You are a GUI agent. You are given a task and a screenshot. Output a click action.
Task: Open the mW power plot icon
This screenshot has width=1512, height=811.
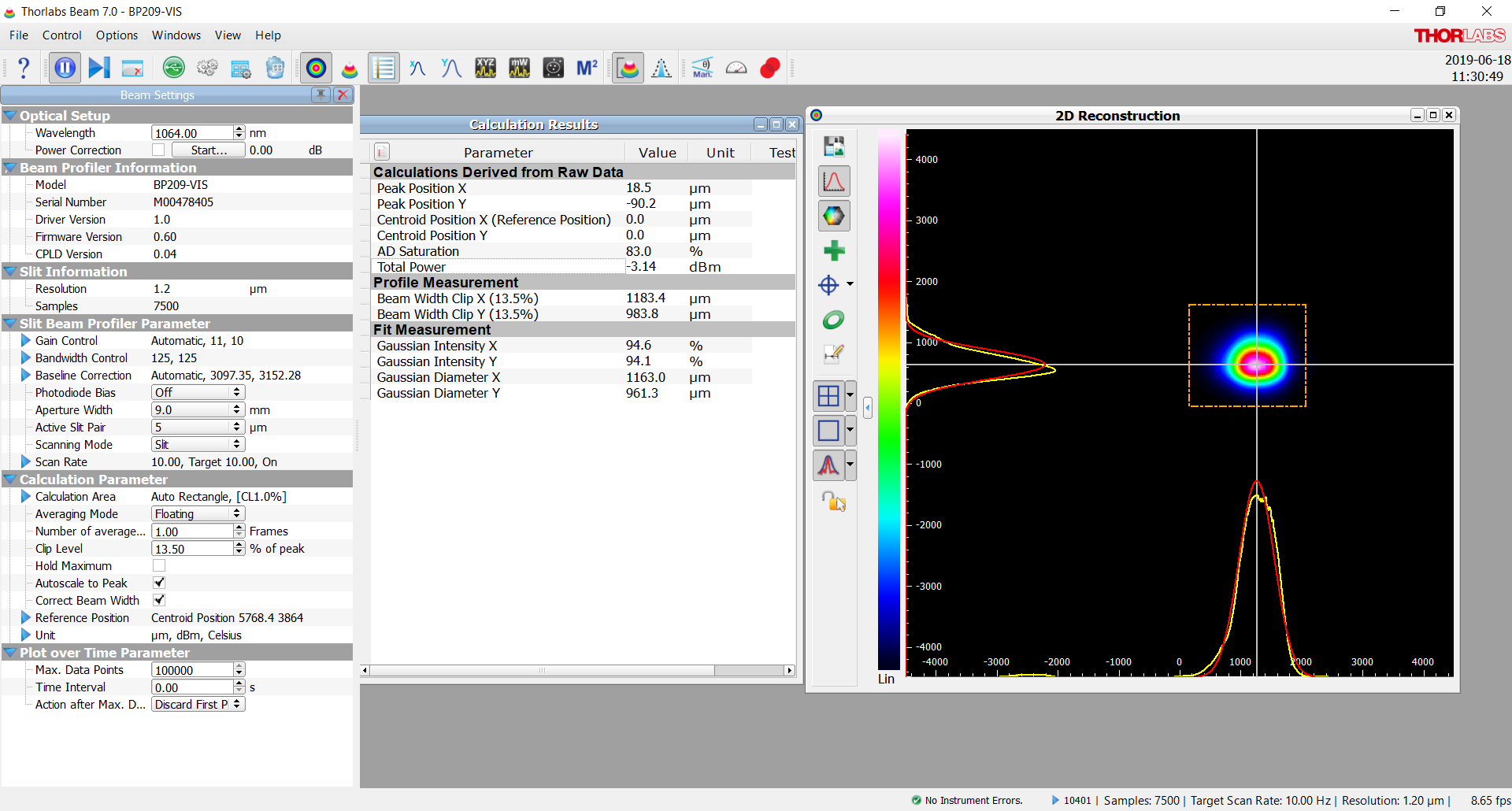point(520,69)
